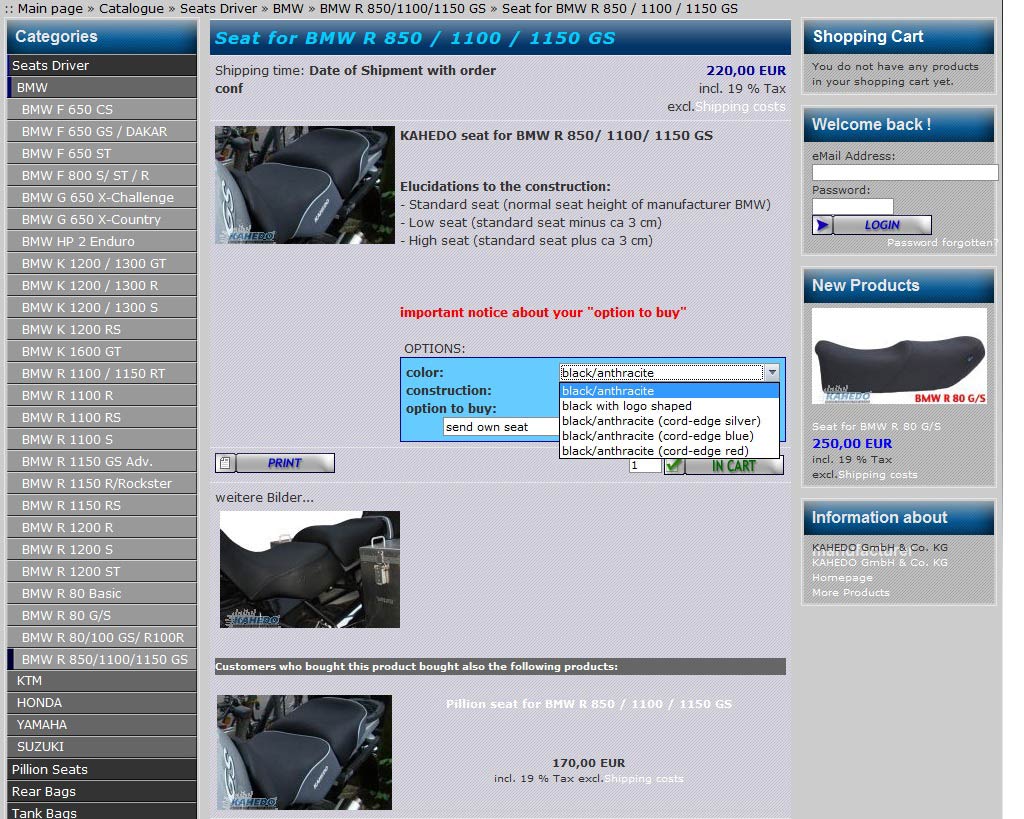The height and width of the screenshot is (819, 1024).
Task: Select the KTM brand in Categories
Action: point(29,680)
